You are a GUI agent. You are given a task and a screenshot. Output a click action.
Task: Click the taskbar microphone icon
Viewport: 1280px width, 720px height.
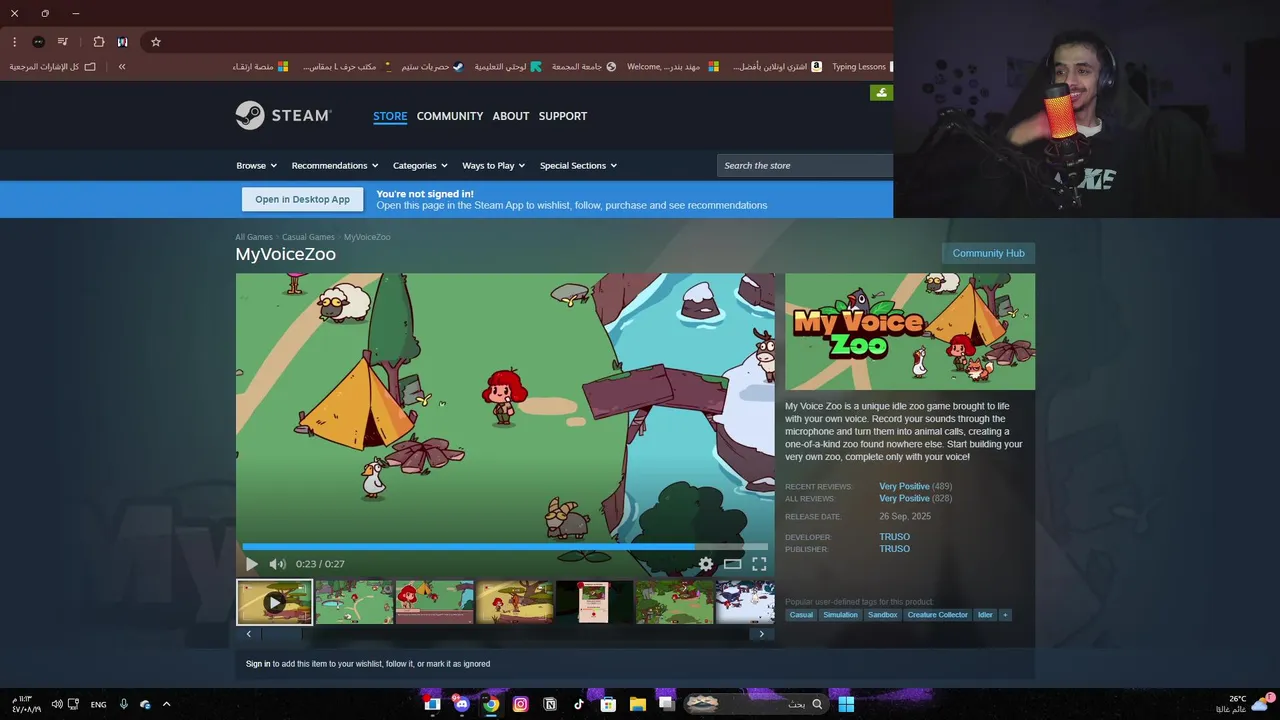[124, 704]
